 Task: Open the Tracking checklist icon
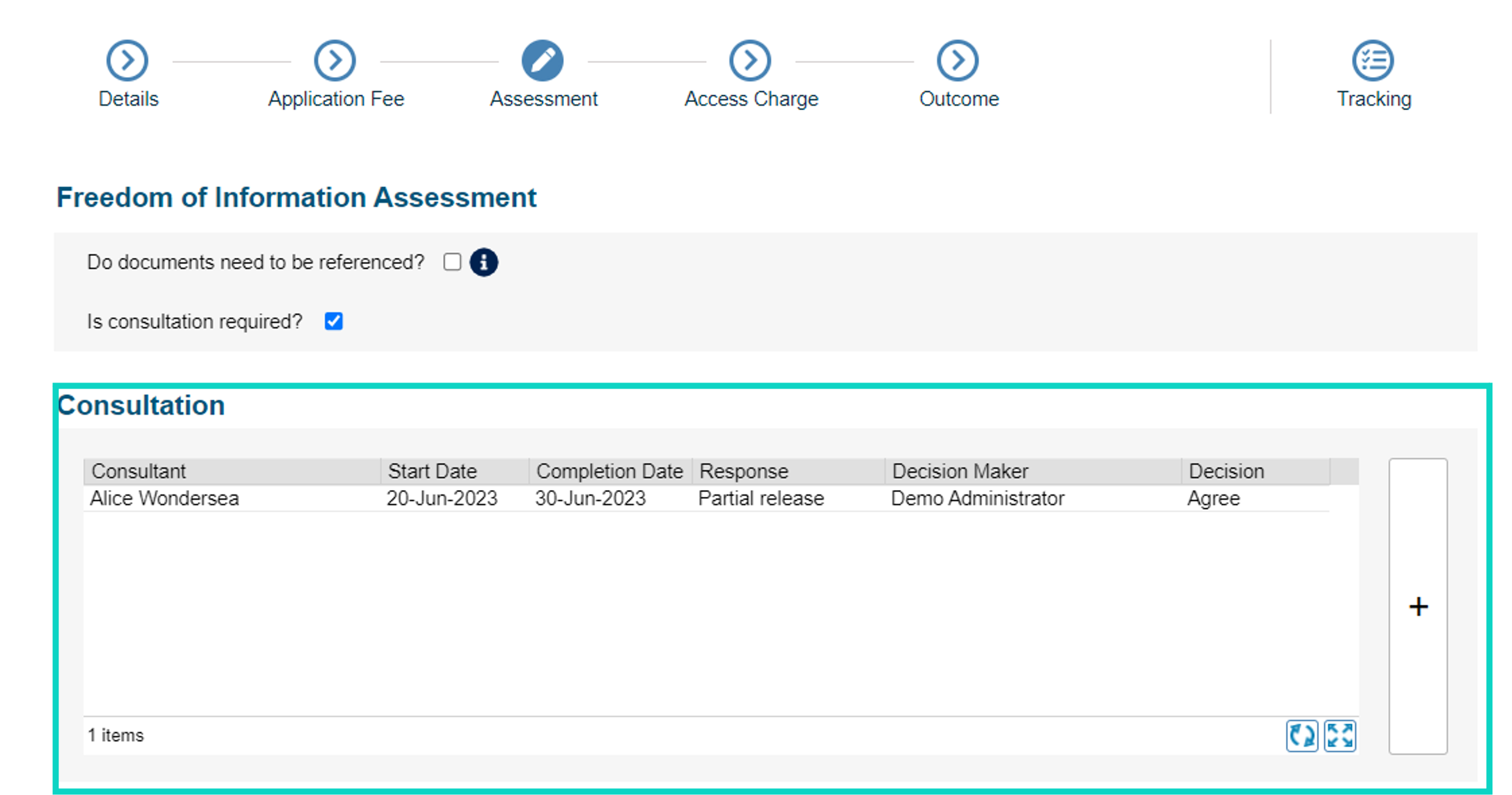coord(1373,60)
